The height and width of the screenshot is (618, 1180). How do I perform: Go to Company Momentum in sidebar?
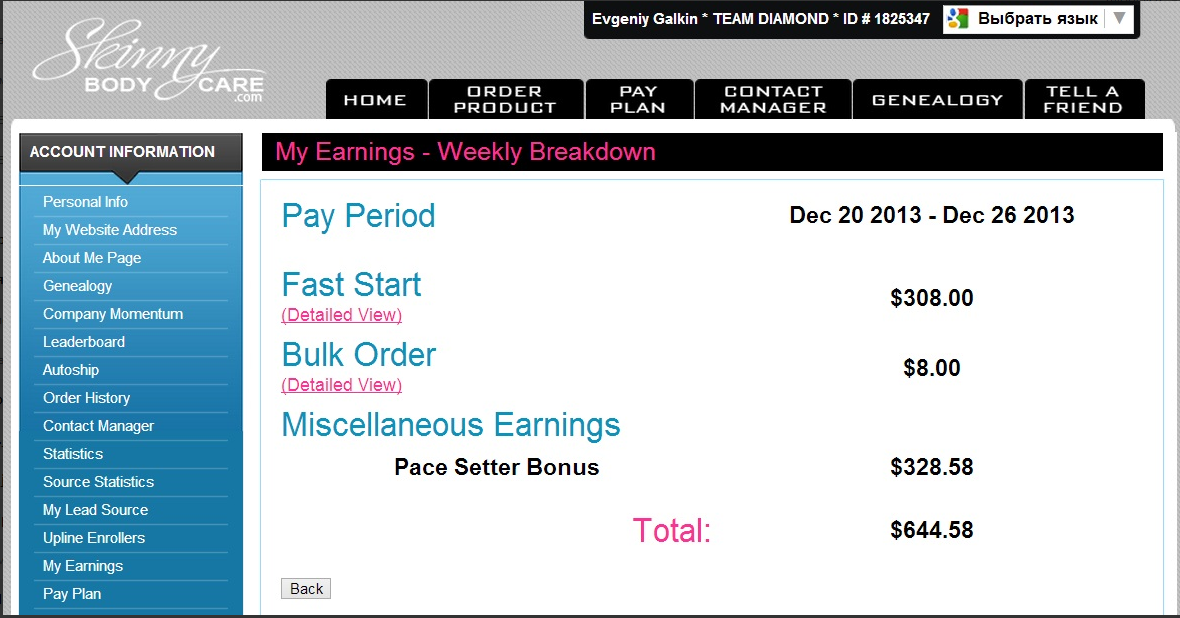[113, 314]
